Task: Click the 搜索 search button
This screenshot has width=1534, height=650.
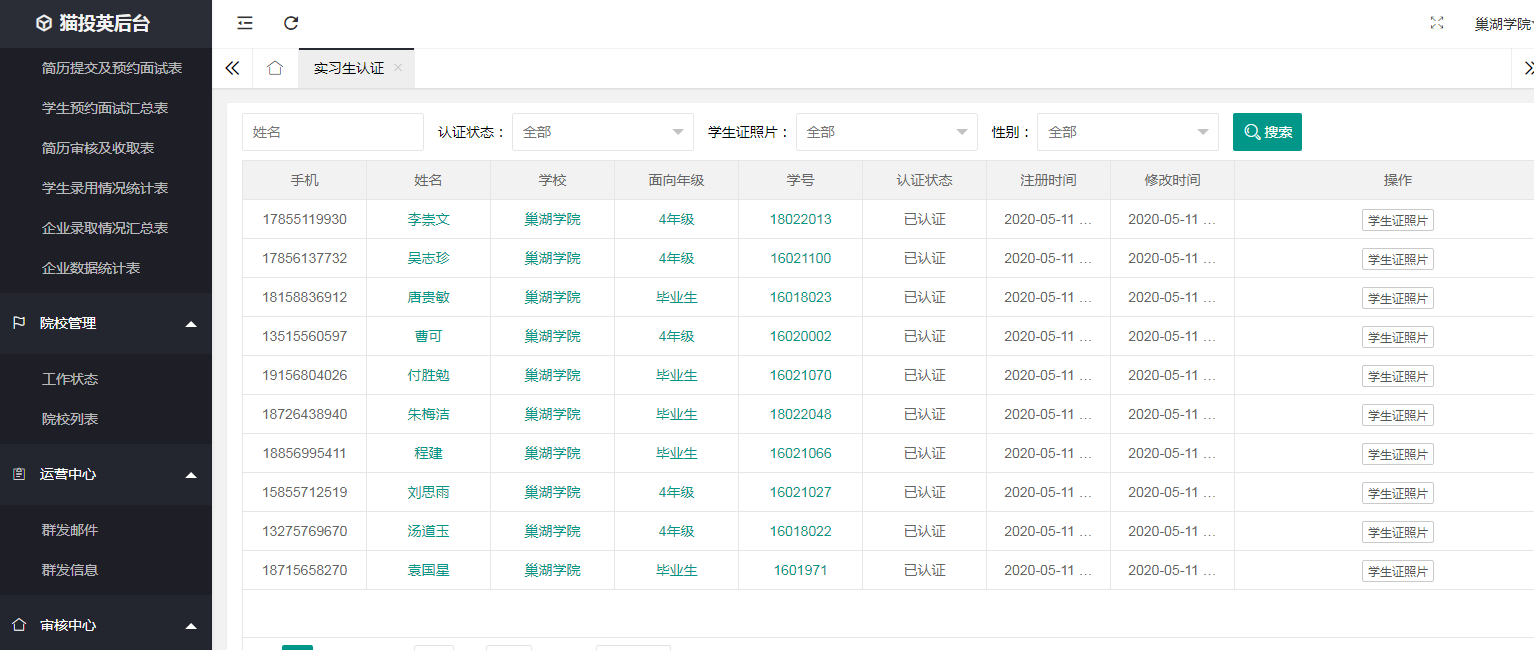Action: [x=1267, y=132]
